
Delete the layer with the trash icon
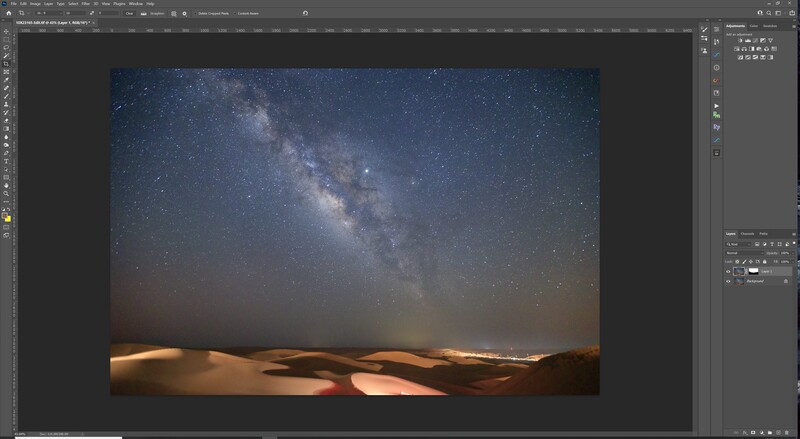[787, 433]
